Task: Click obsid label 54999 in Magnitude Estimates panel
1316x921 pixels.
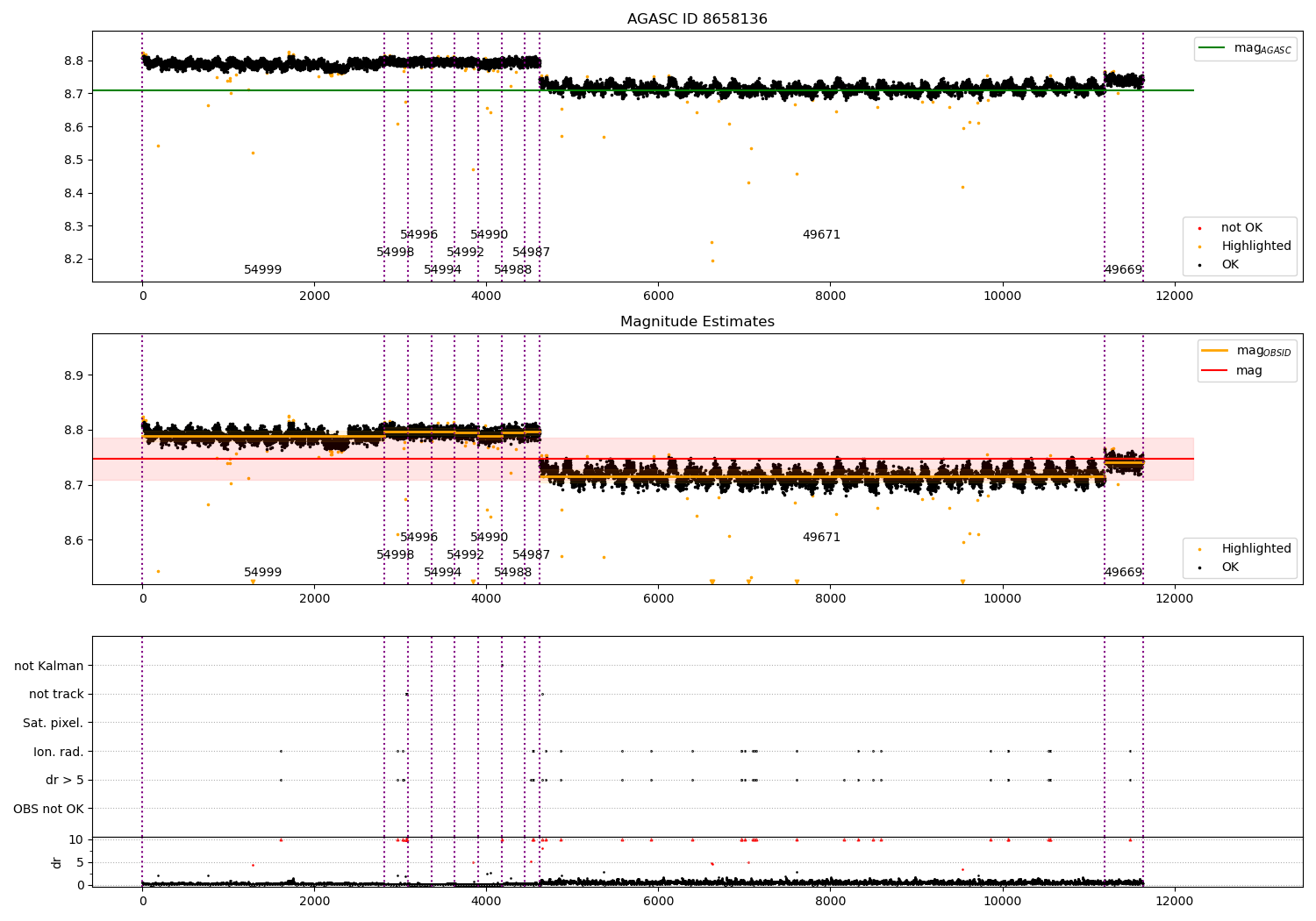Action: point(262,573)
